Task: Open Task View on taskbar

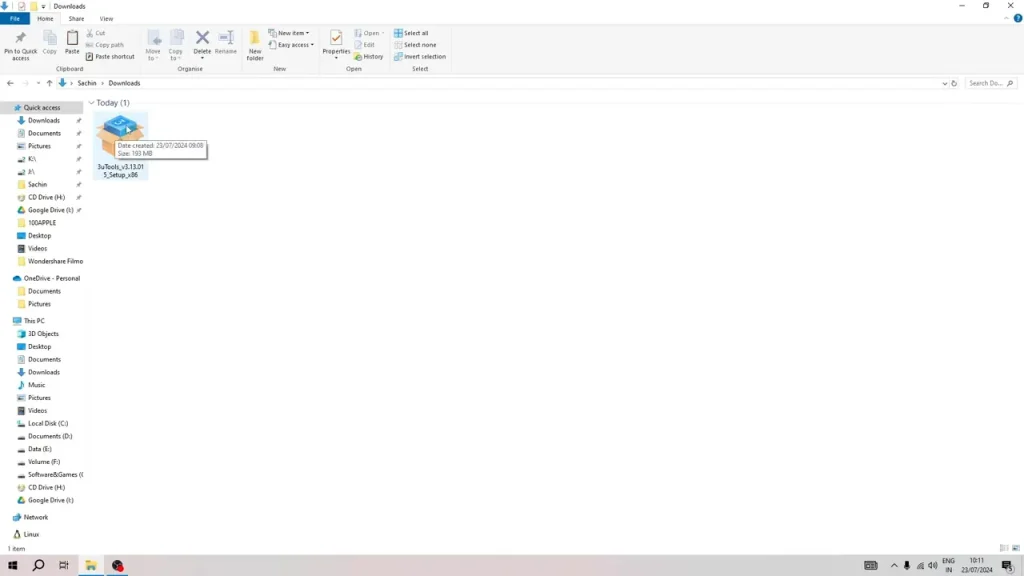Action: pos(63,566)
